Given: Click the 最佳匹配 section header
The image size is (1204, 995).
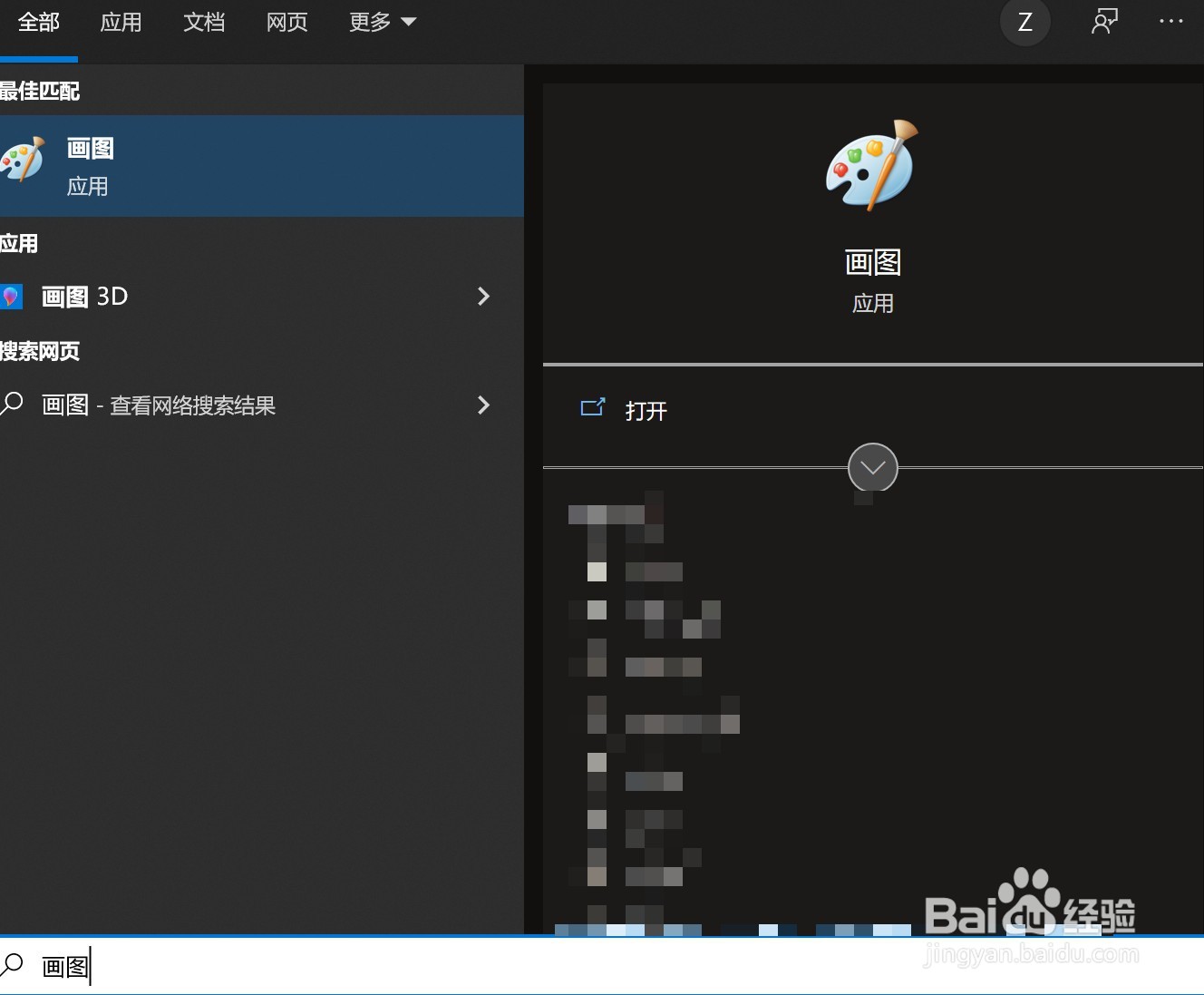Looking at the screenshot, I should [39, 91].
